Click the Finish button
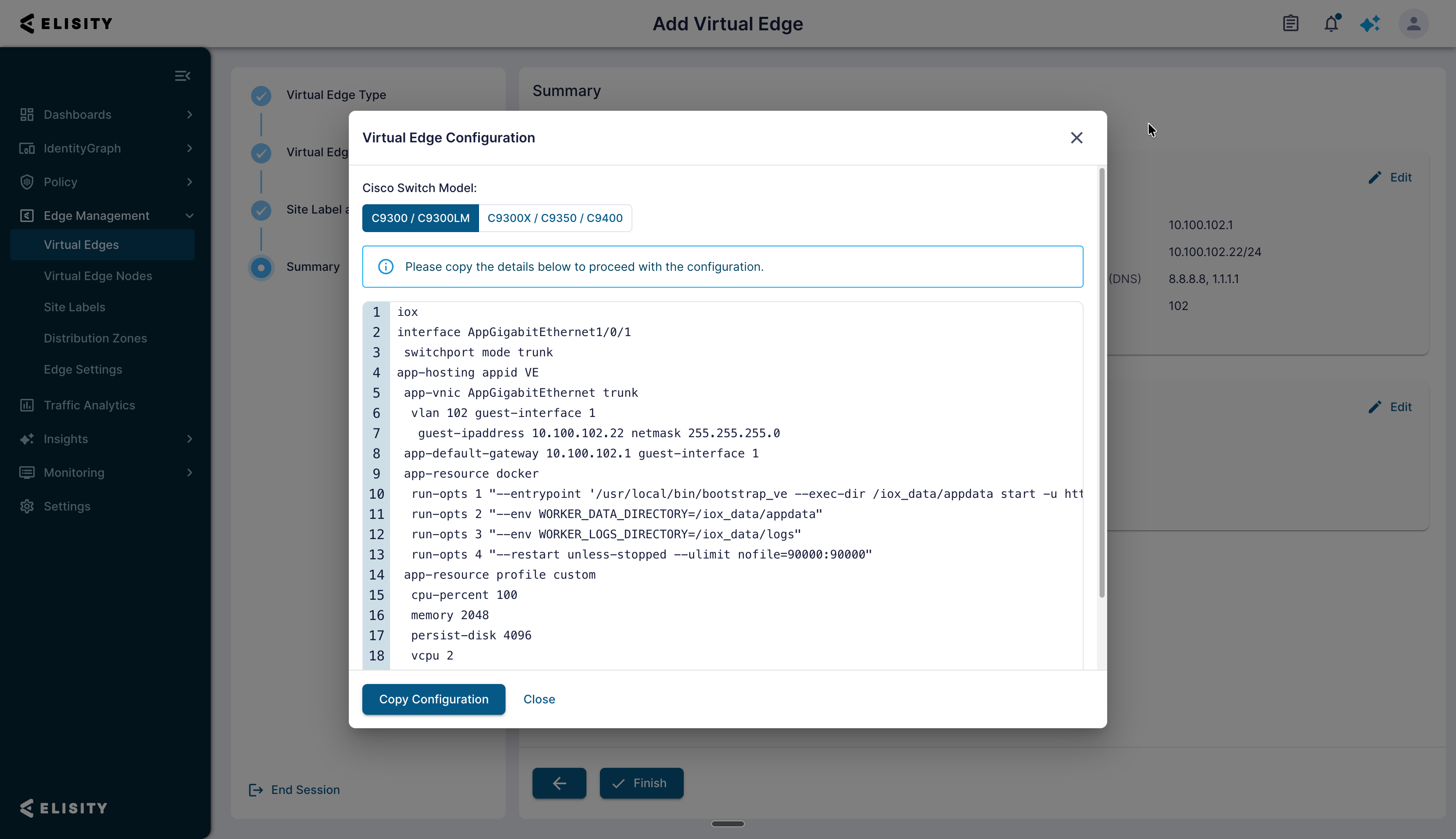The height and width of the screenshot is (839, 1456). [x=642, y=783]
